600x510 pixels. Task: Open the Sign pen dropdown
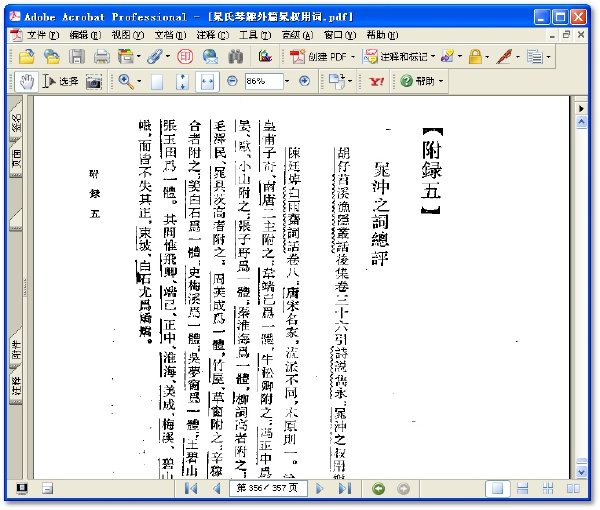click(x=508, y=57)
